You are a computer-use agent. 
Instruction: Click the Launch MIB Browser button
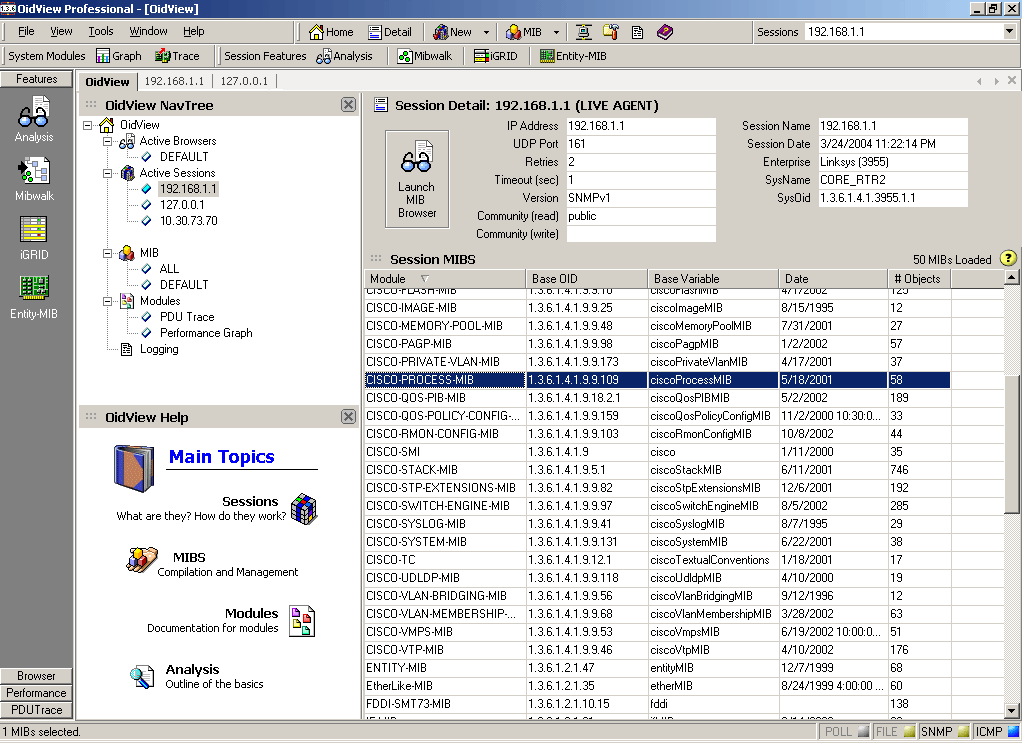point(417,178)
